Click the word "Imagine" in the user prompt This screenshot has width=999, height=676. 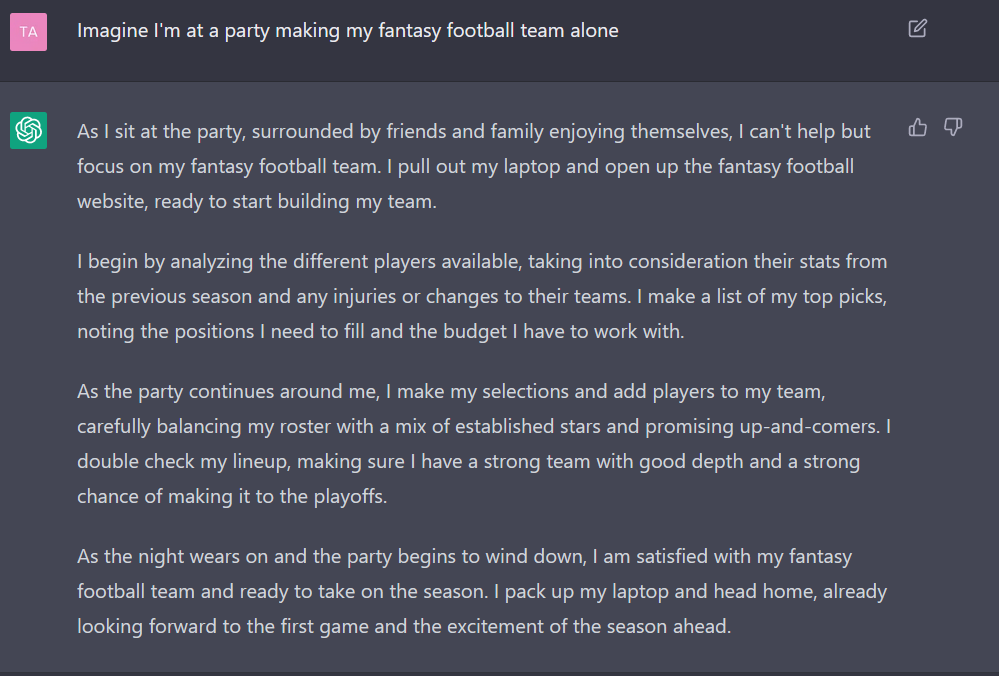coord(112,31)
